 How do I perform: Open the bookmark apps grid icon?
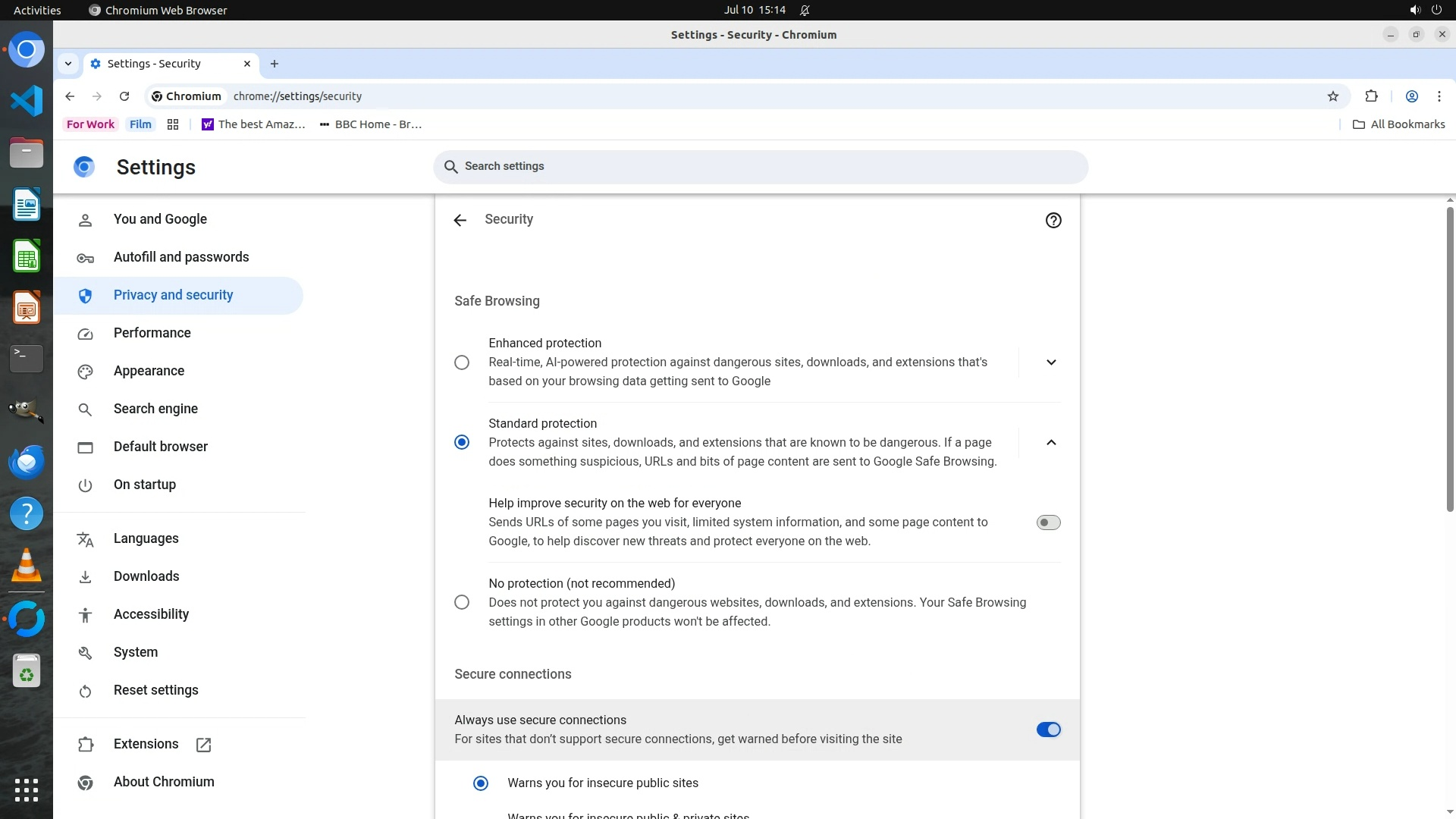[173, 124]
